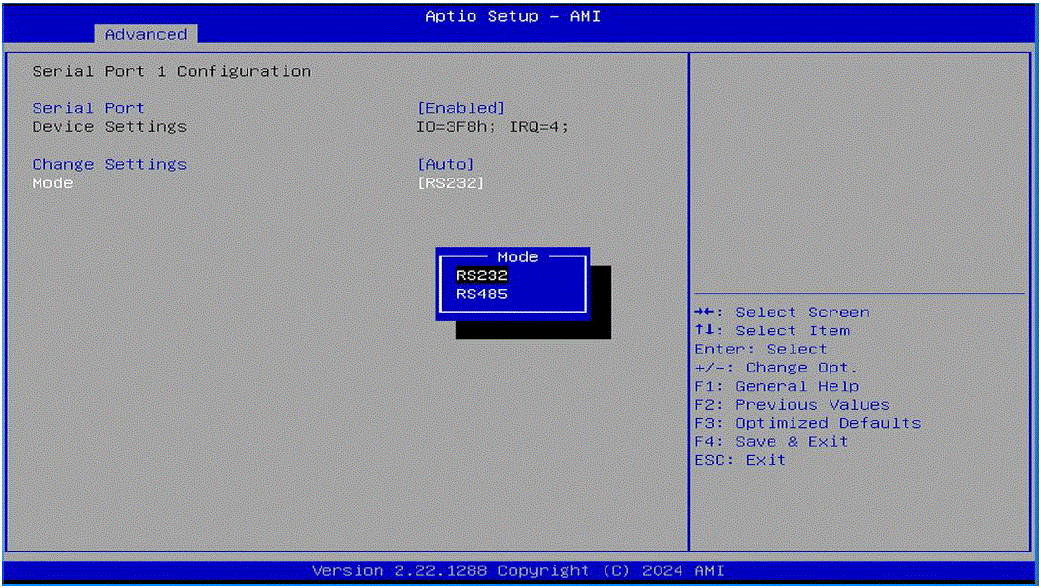Viewport: 1041px width, 588px height.
Task: Choose RS485 in the Mode popup
Action: pos(482,293)
